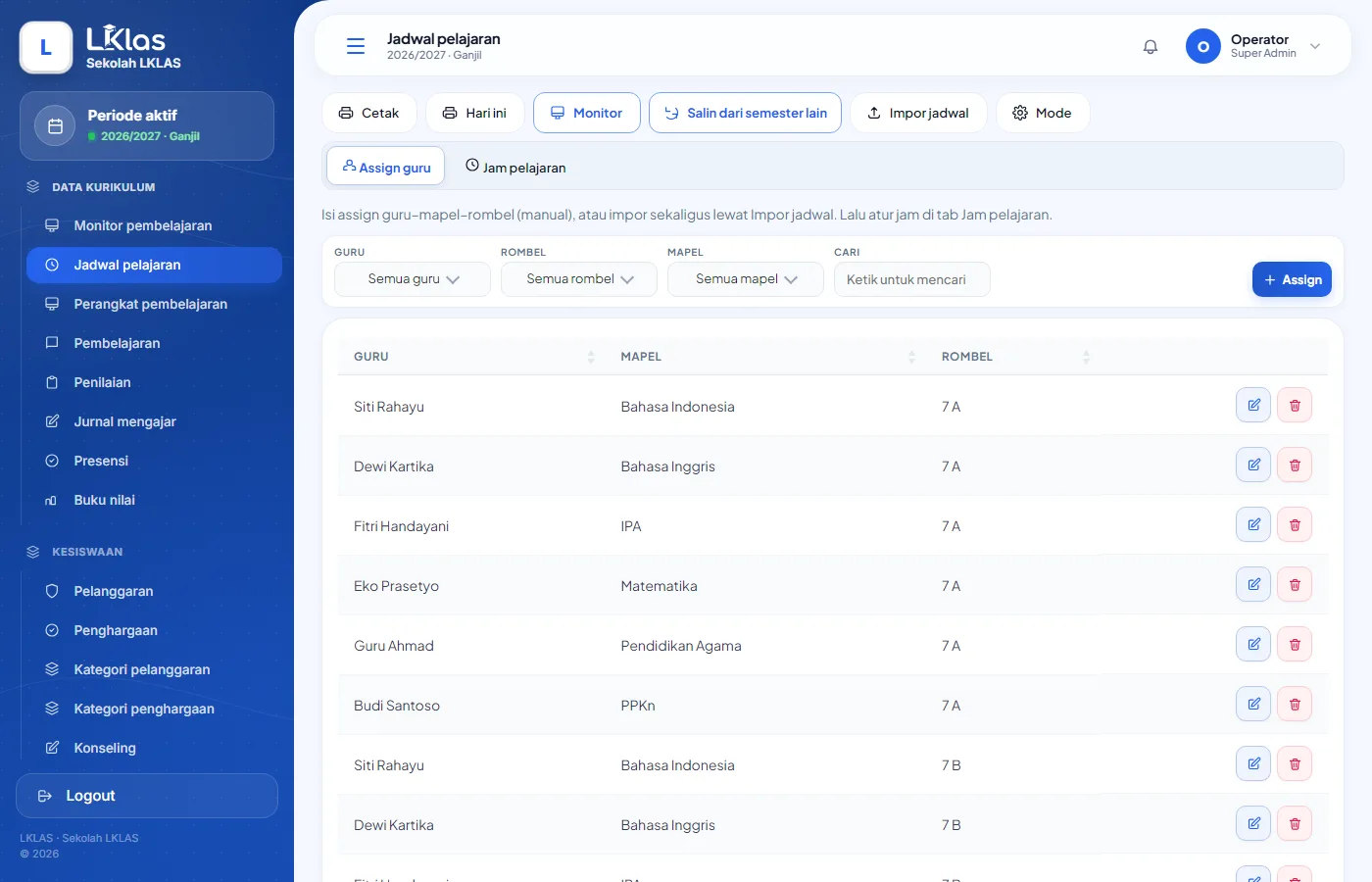Delete Dewi Kartika 7 A assignment
This screenshot has height=882, width=1372.
tap(1295, 465)
